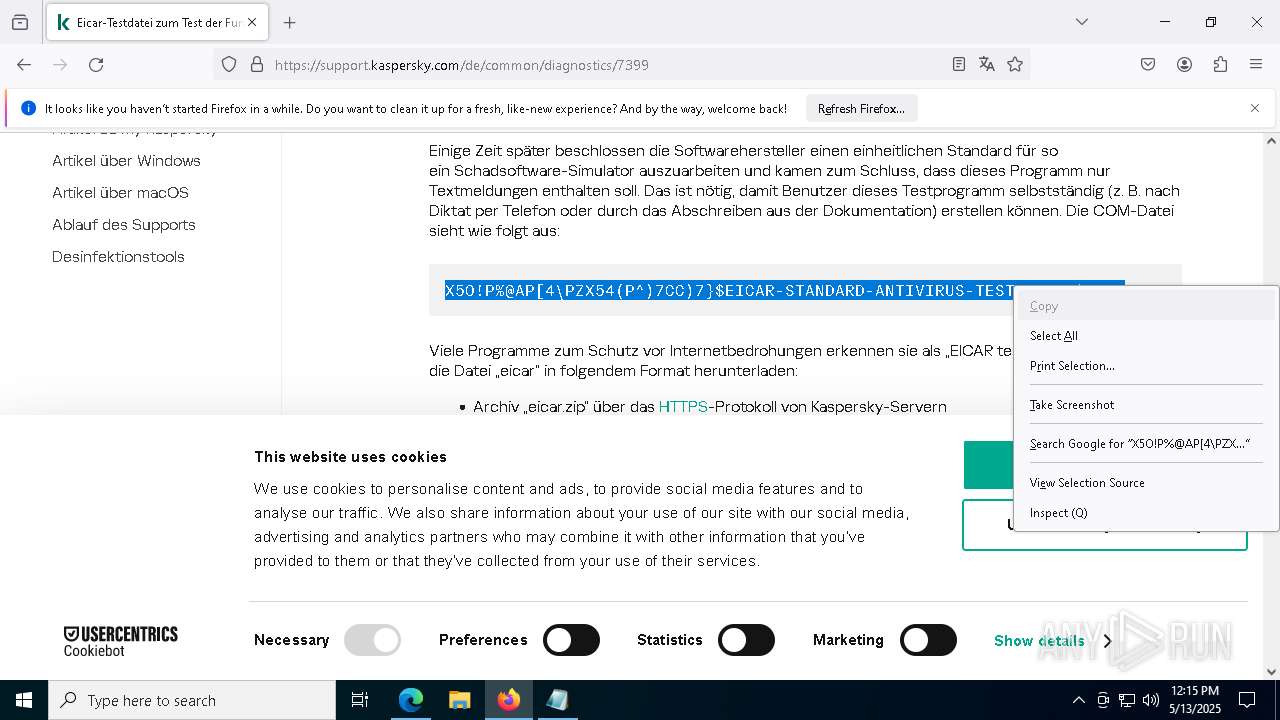View site security padlock info
The height and width of the screenshot is (720, 1280).
click(x=257, y=64)
